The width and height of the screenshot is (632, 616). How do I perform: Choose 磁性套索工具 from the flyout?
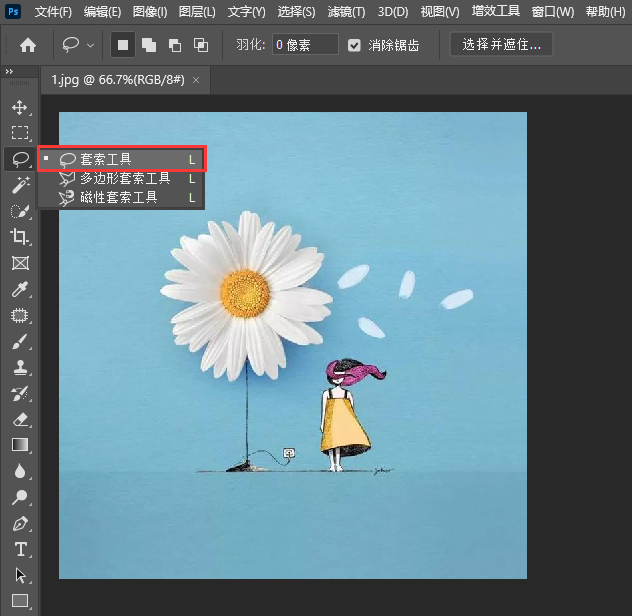coord(119,198)
